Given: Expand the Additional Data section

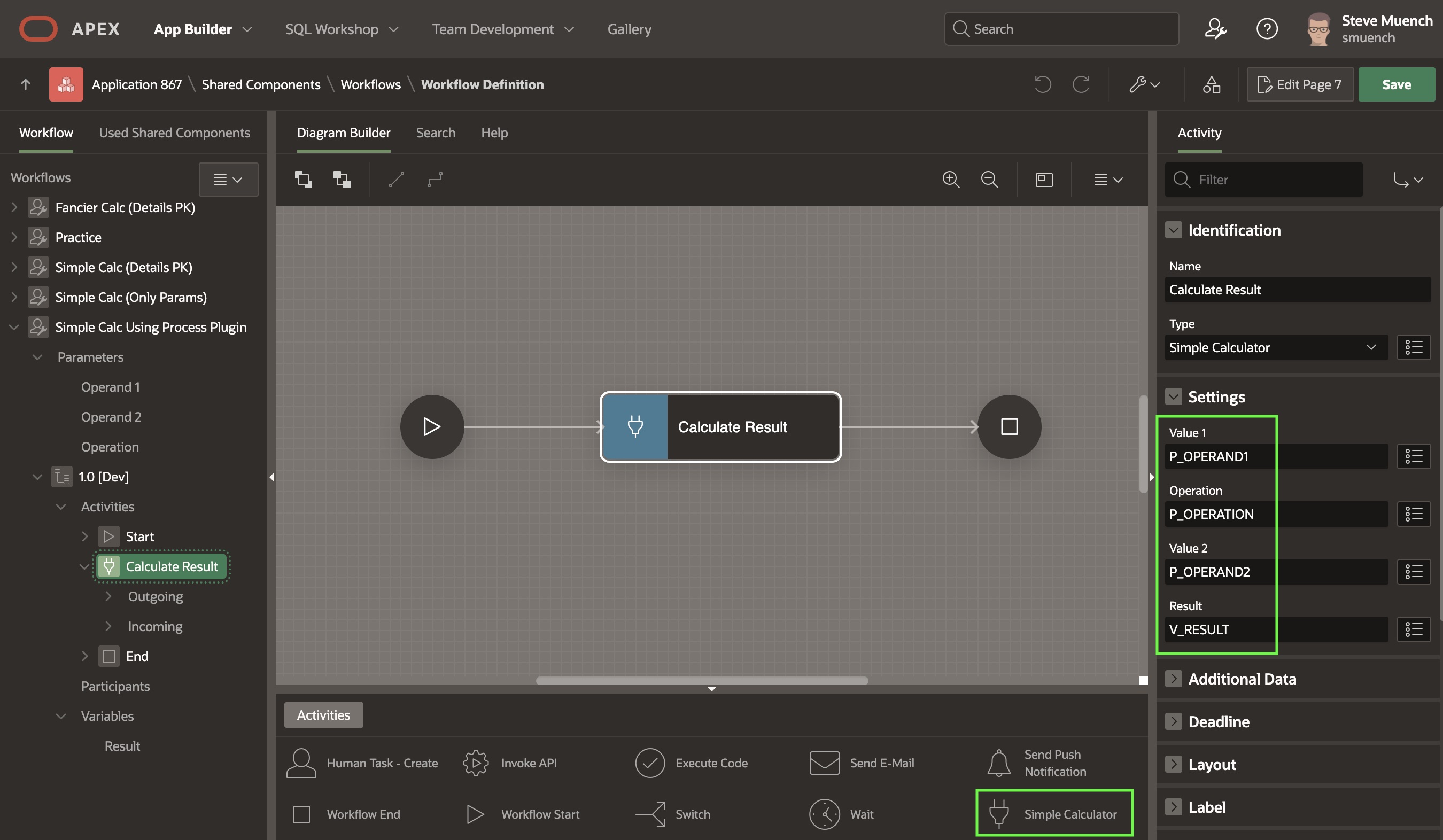Looking at the screenshot, I should tap(1173, 679).
